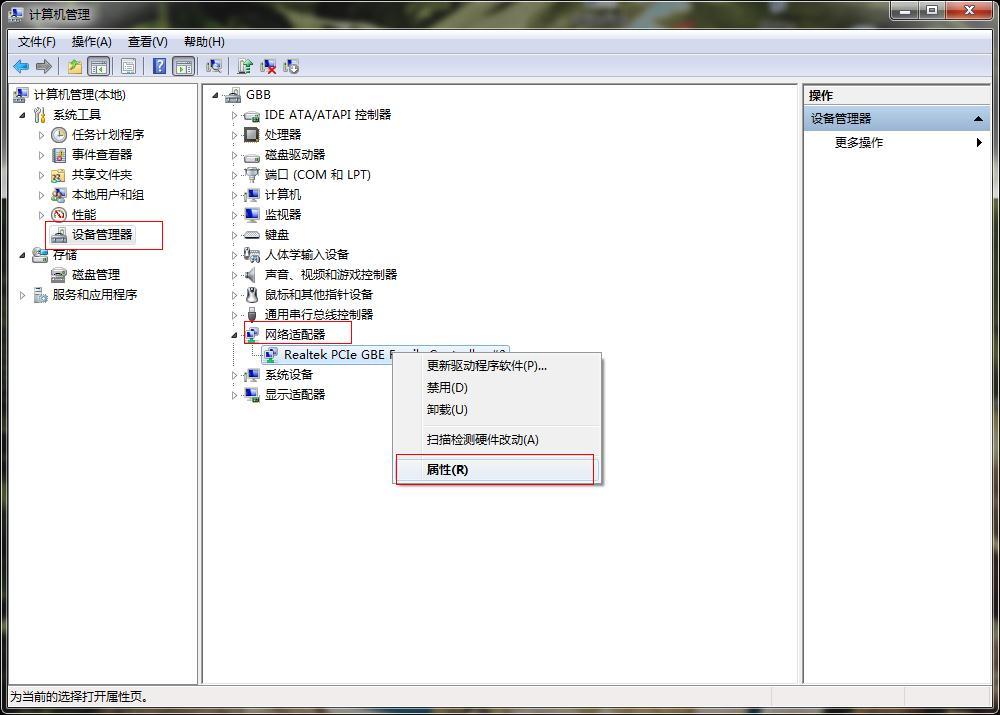Expand the 处理器 device category
This screenshot has height=715, width=1000.
(x=234, y=135)
